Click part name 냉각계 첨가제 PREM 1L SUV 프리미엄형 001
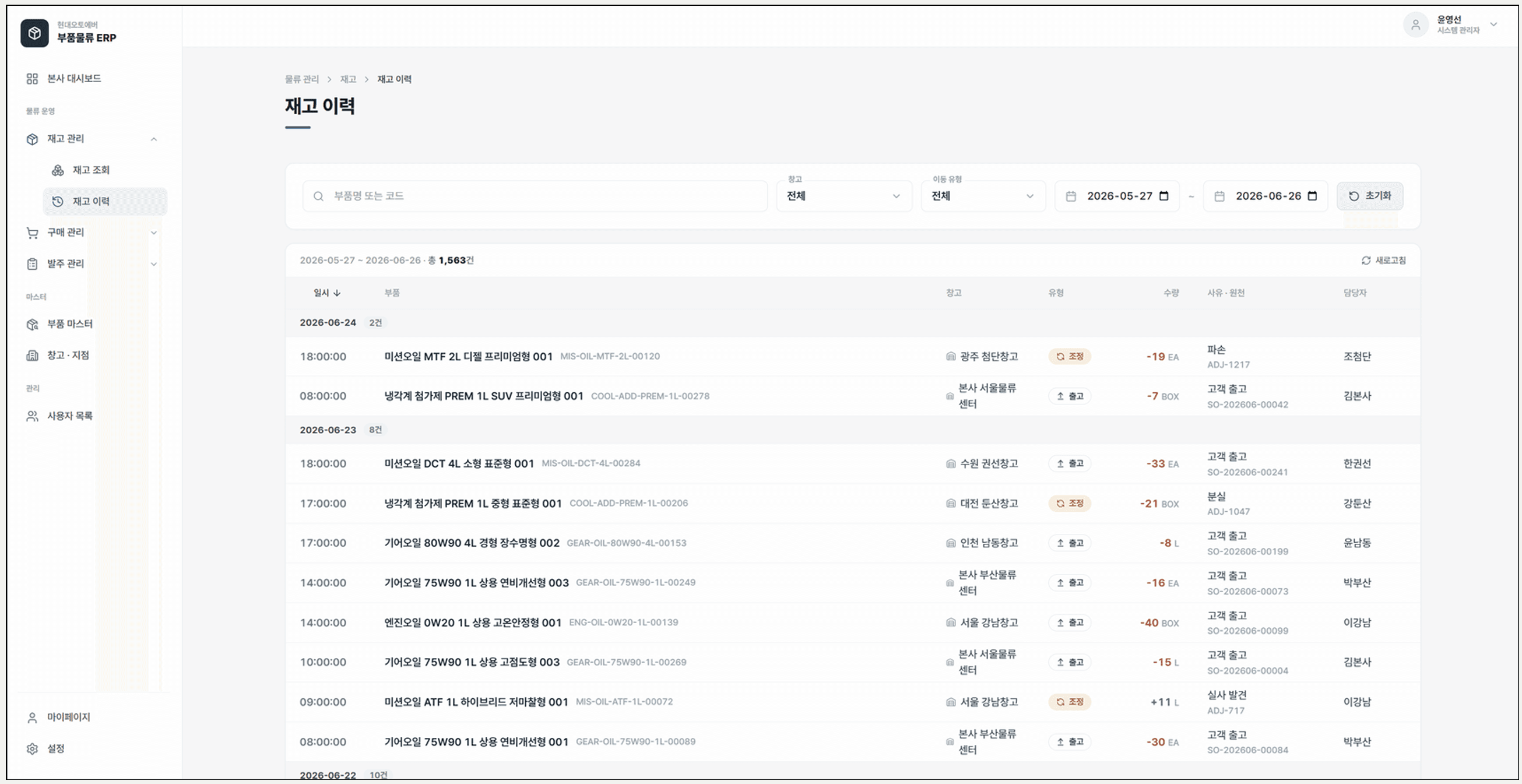 [x=483, y=396]
